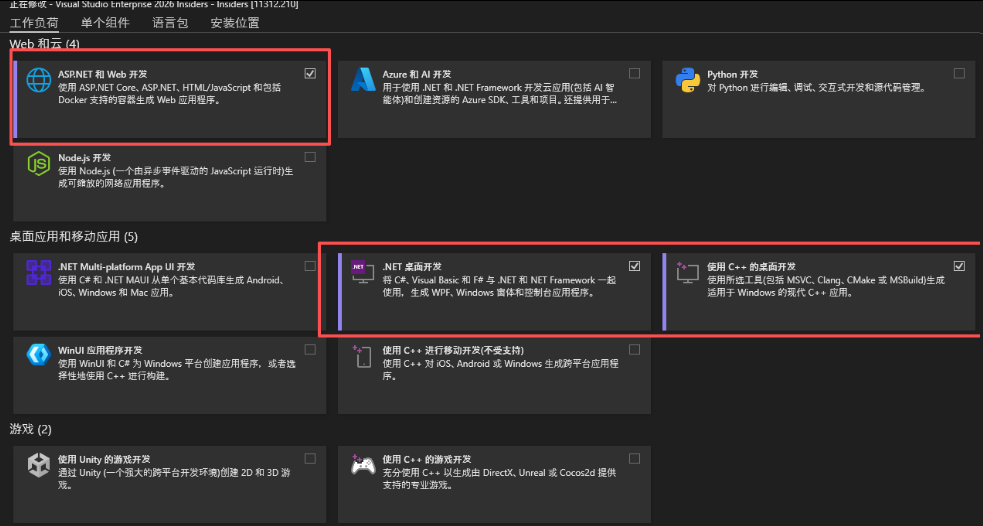The image size is (983, 526).
Task: Check the WinUI 应用程序开发 checkbox
Action: (x=310, y=349)
